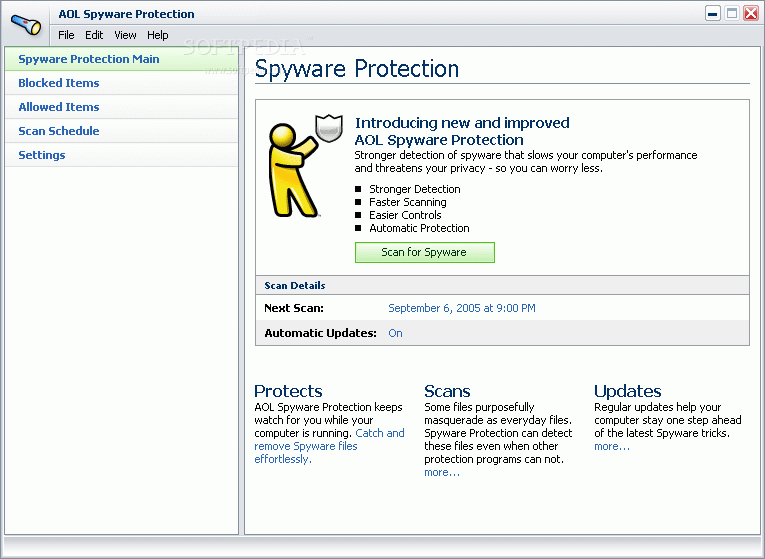Screen dimensions: 765x559
Task: Click the Updates heading
Action: [627, 391]
